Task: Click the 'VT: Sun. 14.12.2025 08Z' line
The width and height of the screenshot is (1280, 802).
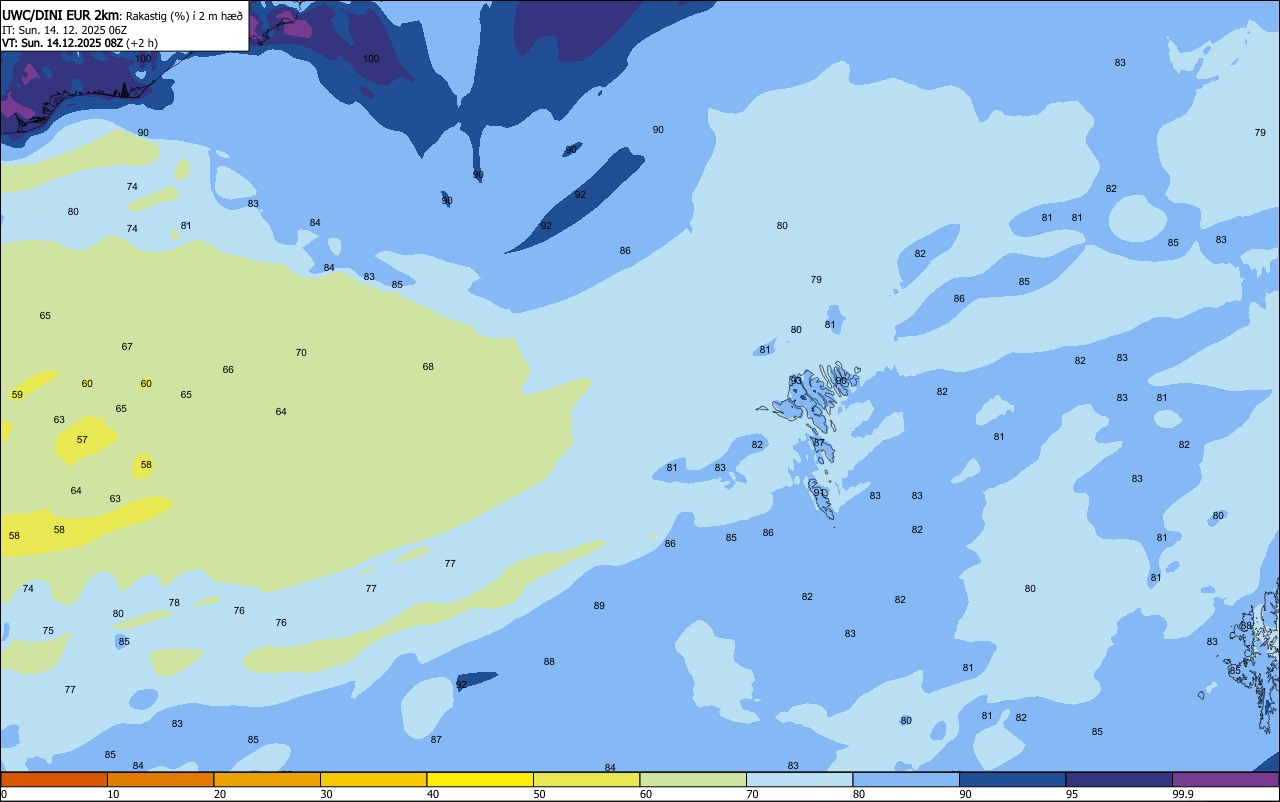Action: click(x=63, y=43)
